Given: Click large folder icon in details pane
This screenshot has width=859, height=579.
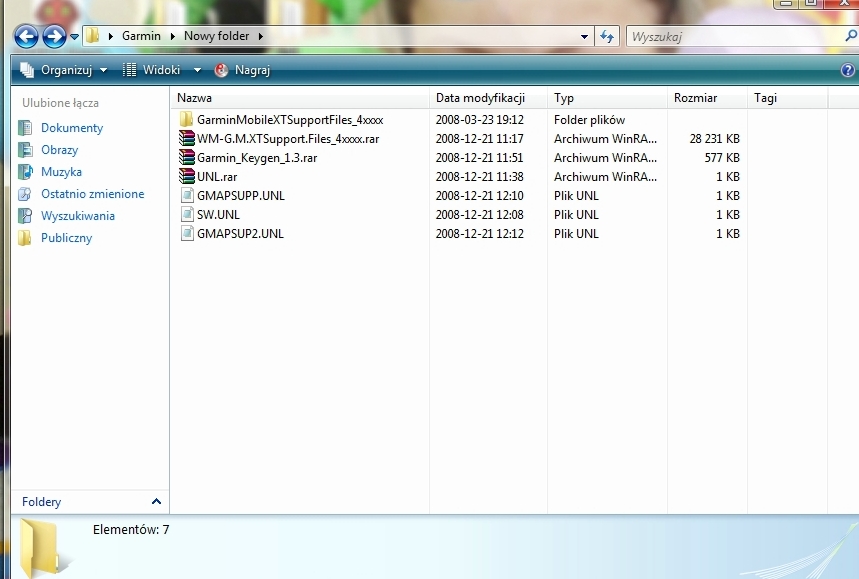Looking at the screenshot, I should click(x=43, y=547).
